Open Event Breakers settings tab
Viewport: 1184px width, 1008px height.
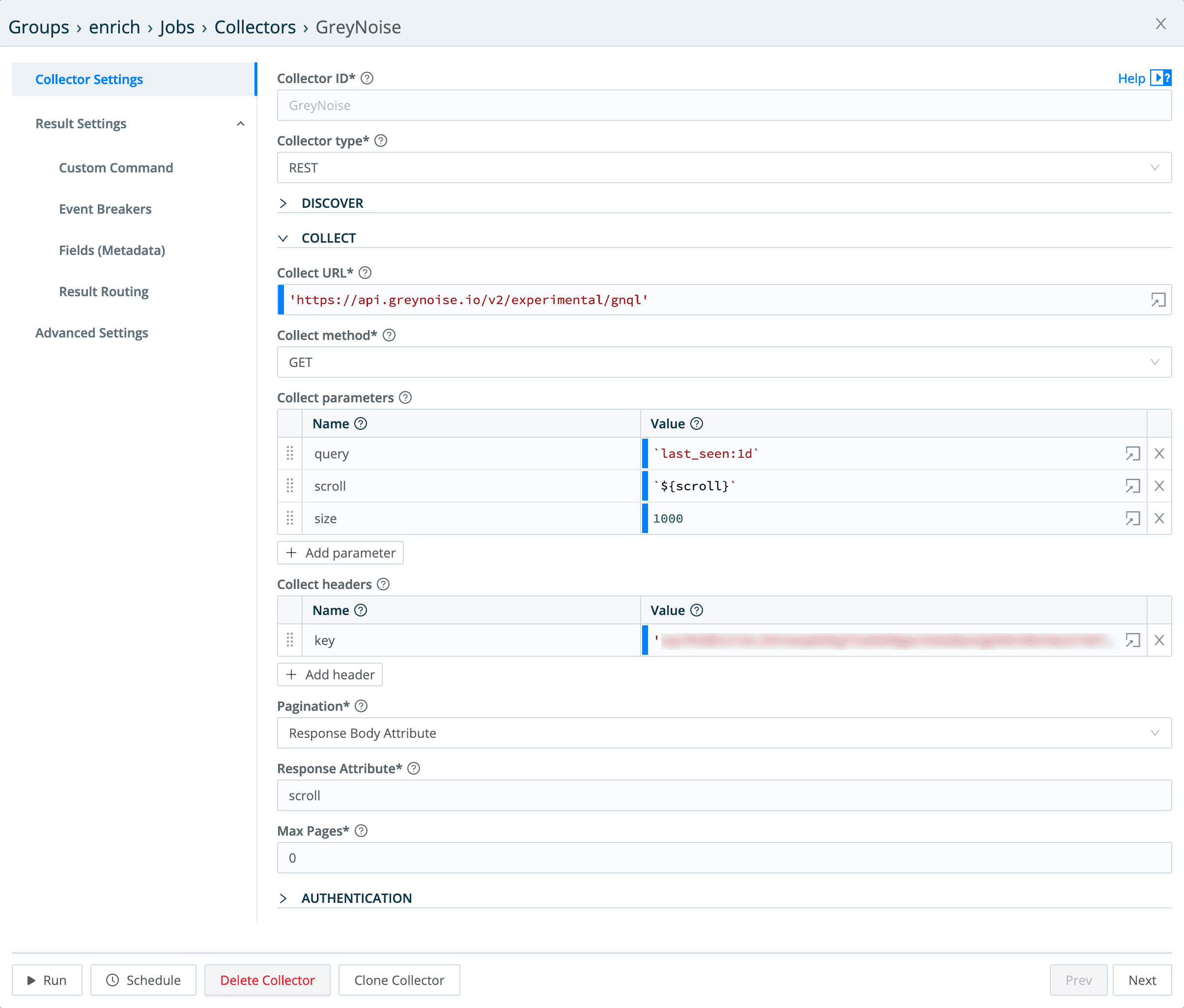click(x=105, y=209)
